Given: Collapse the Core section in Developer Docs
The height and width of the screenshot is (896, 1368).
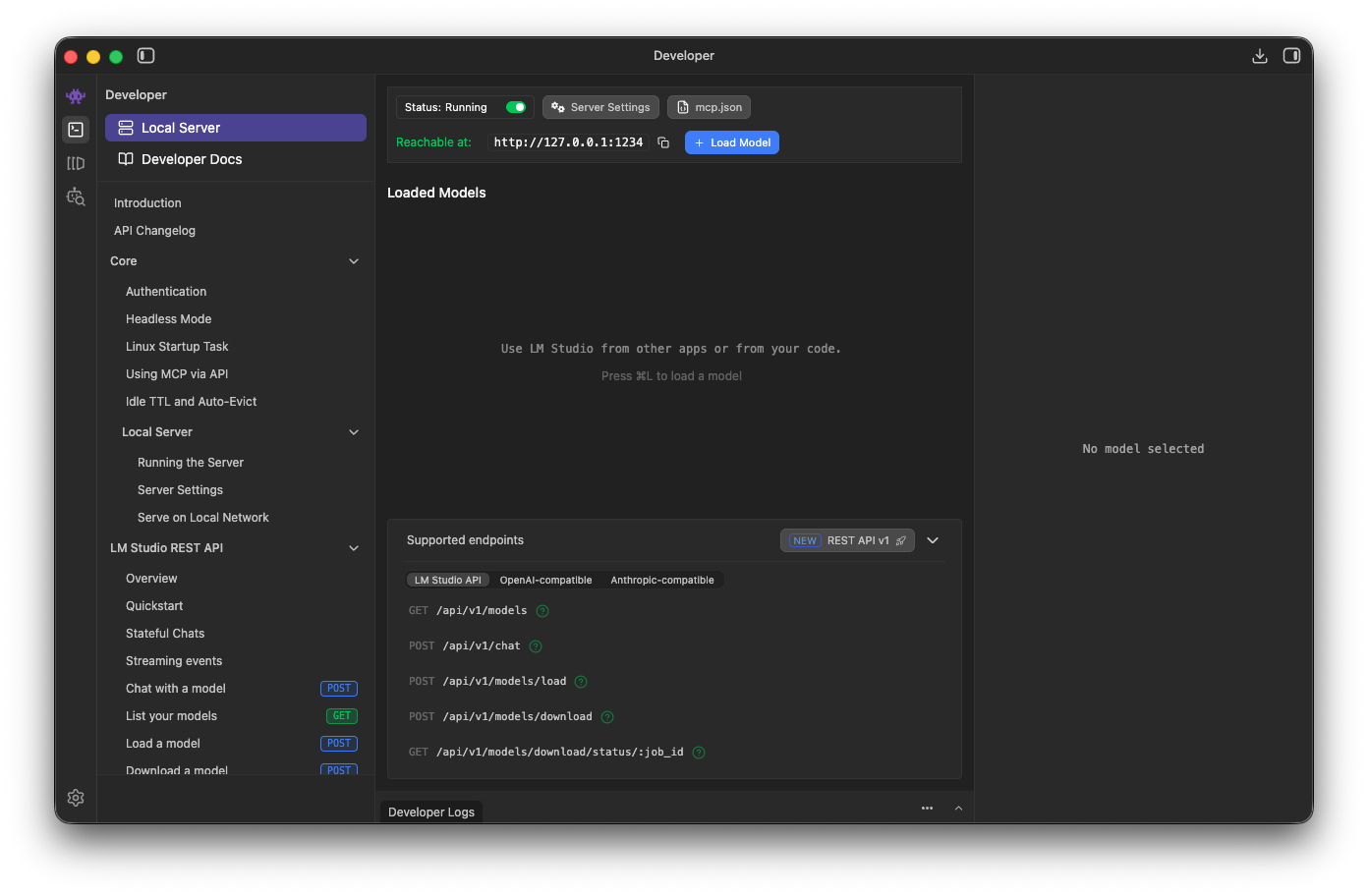Looking at the screenshot, I should point(354,260).
